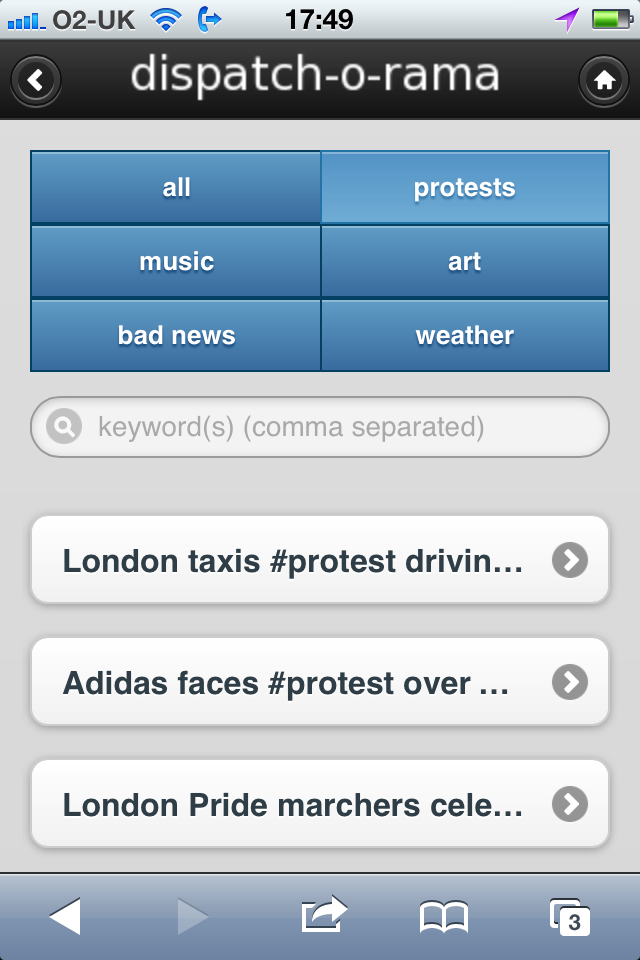Click the Safari forward navigation arrow
This screenshot has height=960, width=640.
pos(193,916)
